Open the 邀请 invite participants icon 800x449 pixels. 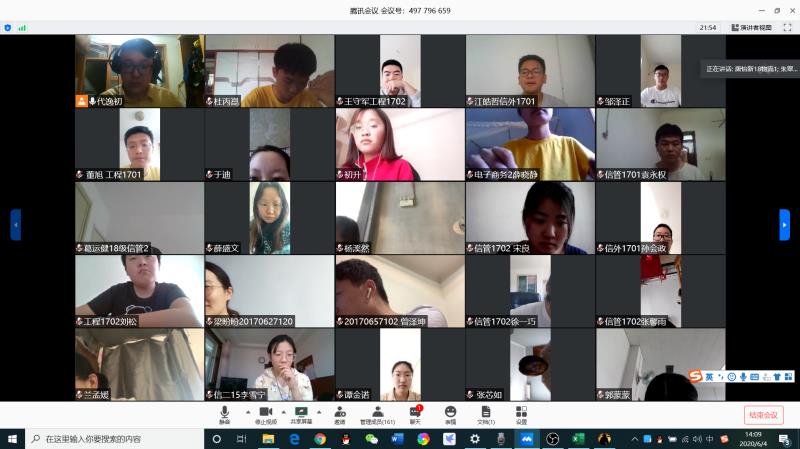[x=340, y=413]
